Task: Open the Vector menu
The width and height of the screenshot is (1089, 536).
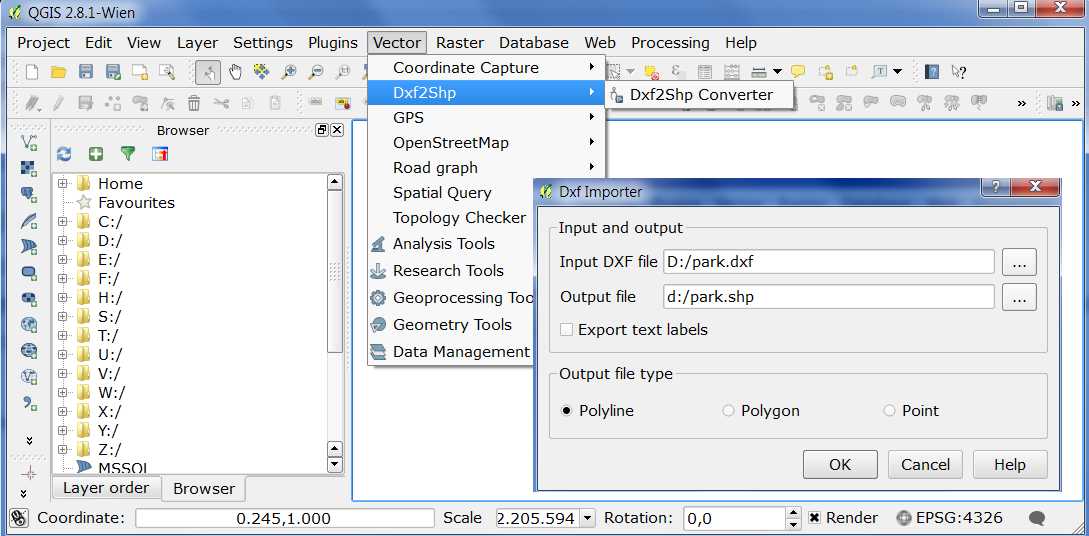Action: tap(397, 42)
